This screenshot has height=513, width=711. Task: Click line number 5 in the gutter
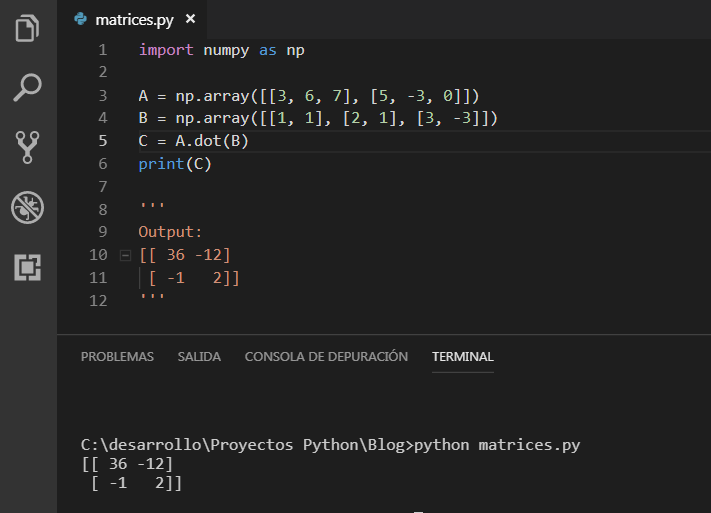tap(103, 141)
